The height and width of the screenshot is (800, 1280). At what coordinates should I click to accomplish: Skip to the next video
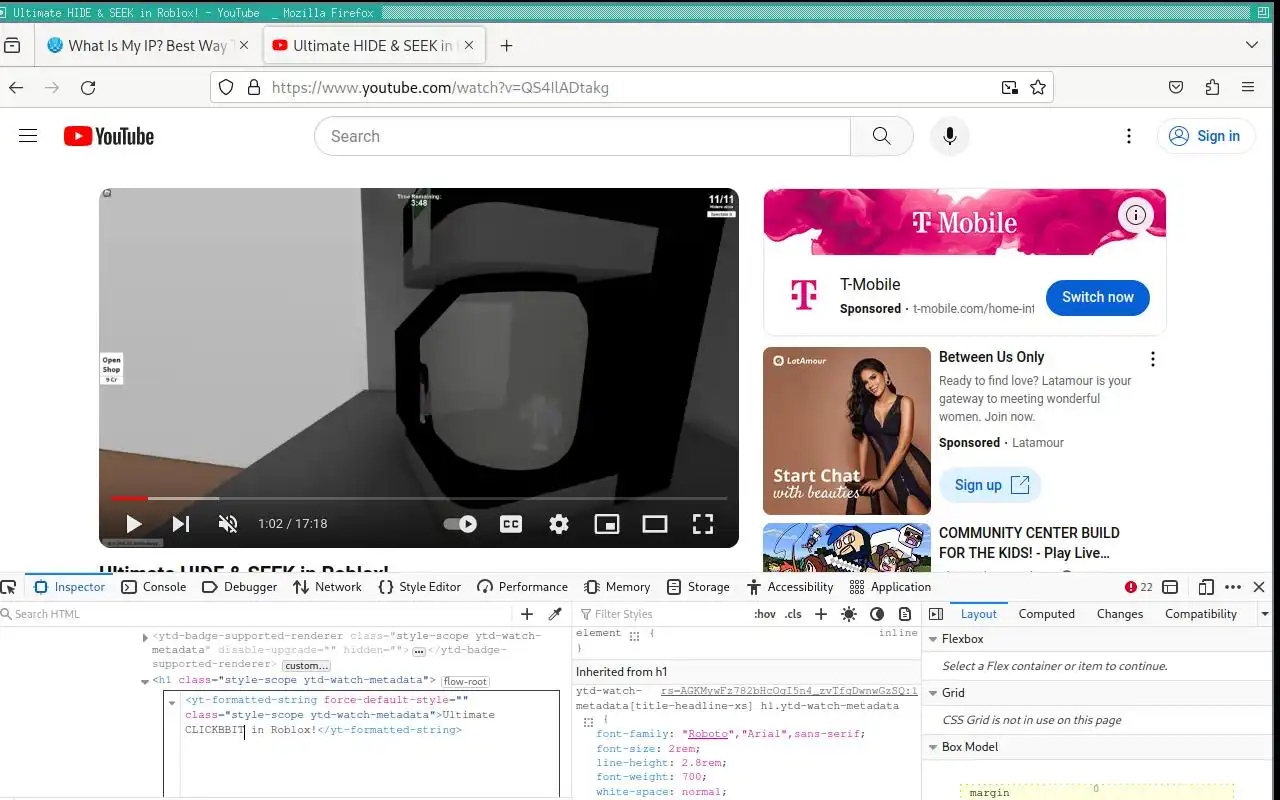[180, 524]
